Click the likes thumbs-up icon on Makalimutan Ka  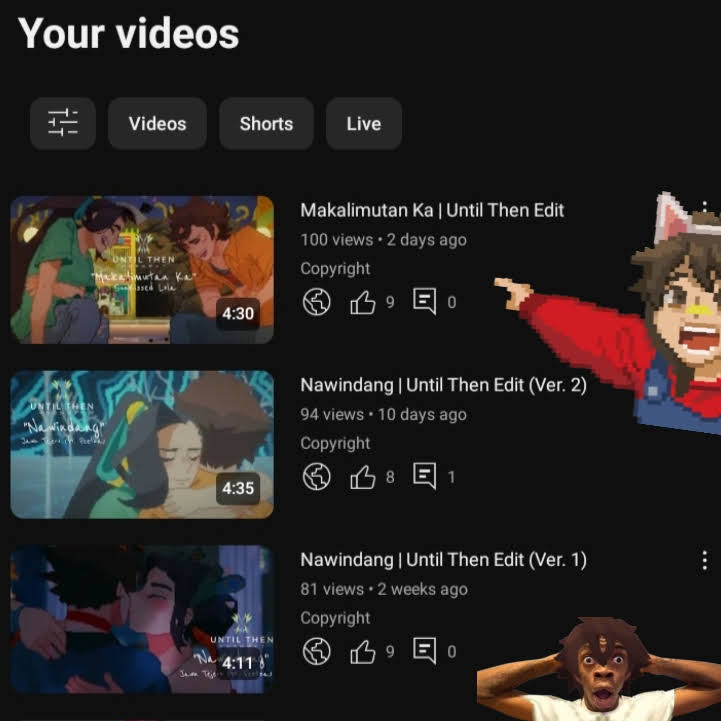coord(362,302)
